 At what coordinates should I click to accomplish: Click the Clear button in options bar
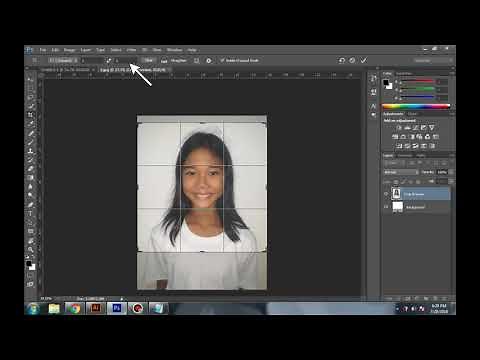click(149, 60)
